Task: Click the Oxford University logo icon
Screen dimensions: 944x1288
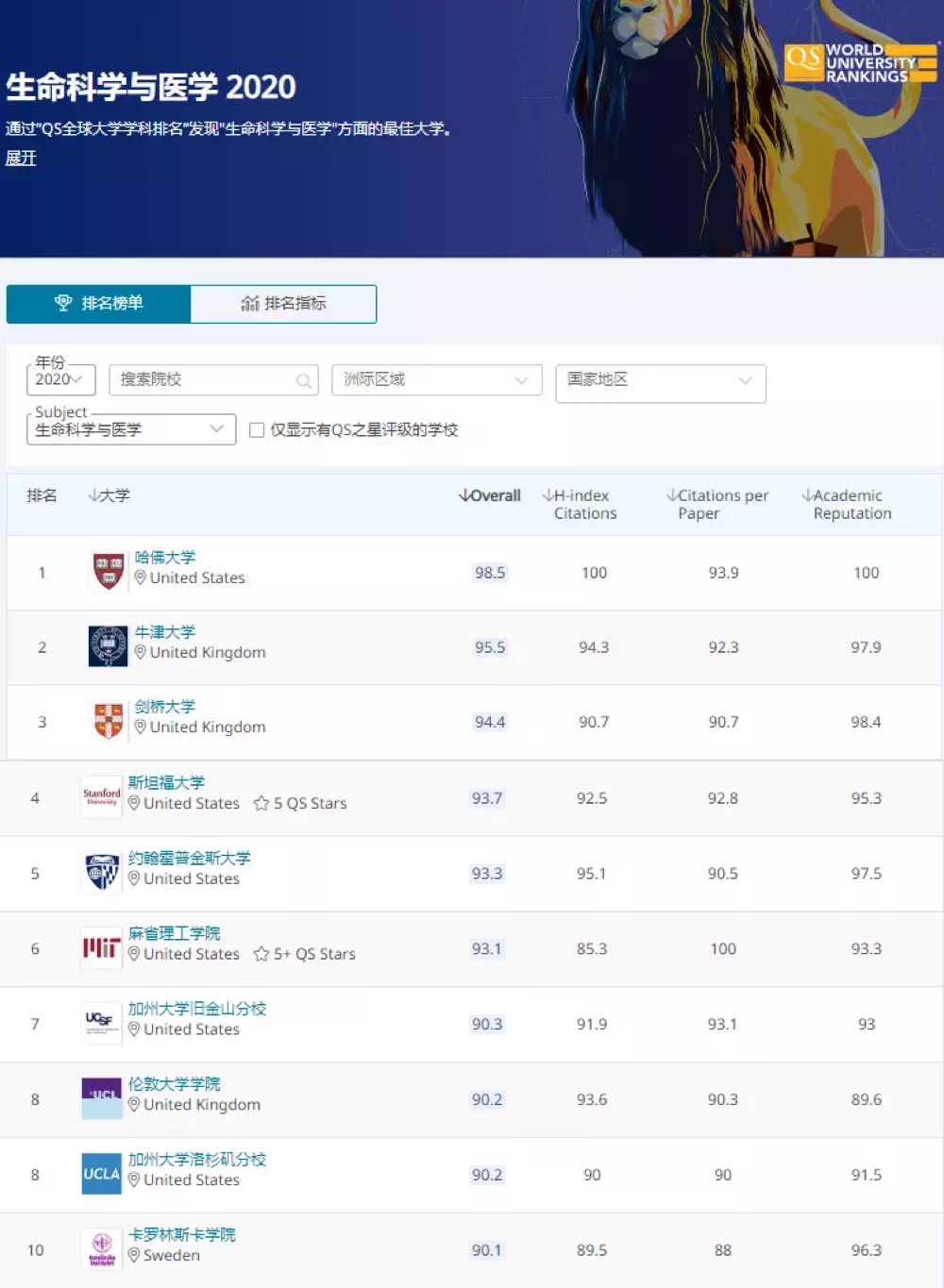Action: click(108, 646)
